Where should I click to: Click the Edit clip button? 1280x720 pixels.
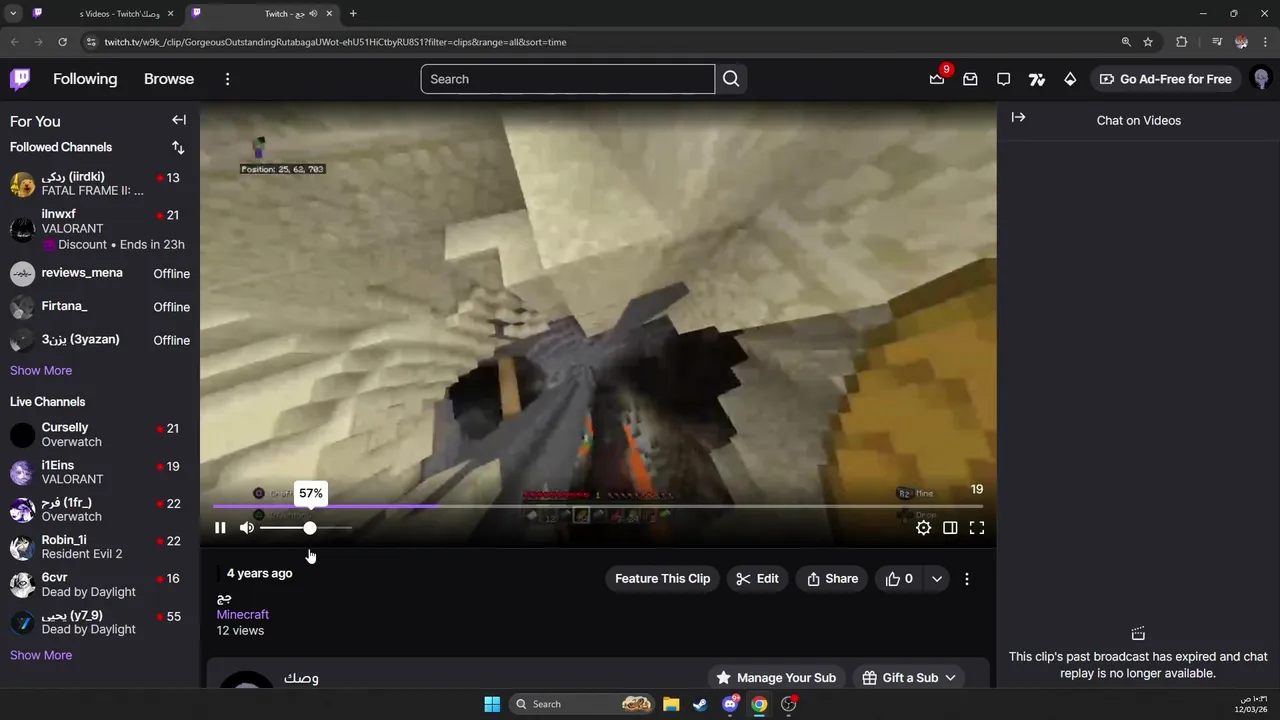pyautogui.click(x=757, y=579)
